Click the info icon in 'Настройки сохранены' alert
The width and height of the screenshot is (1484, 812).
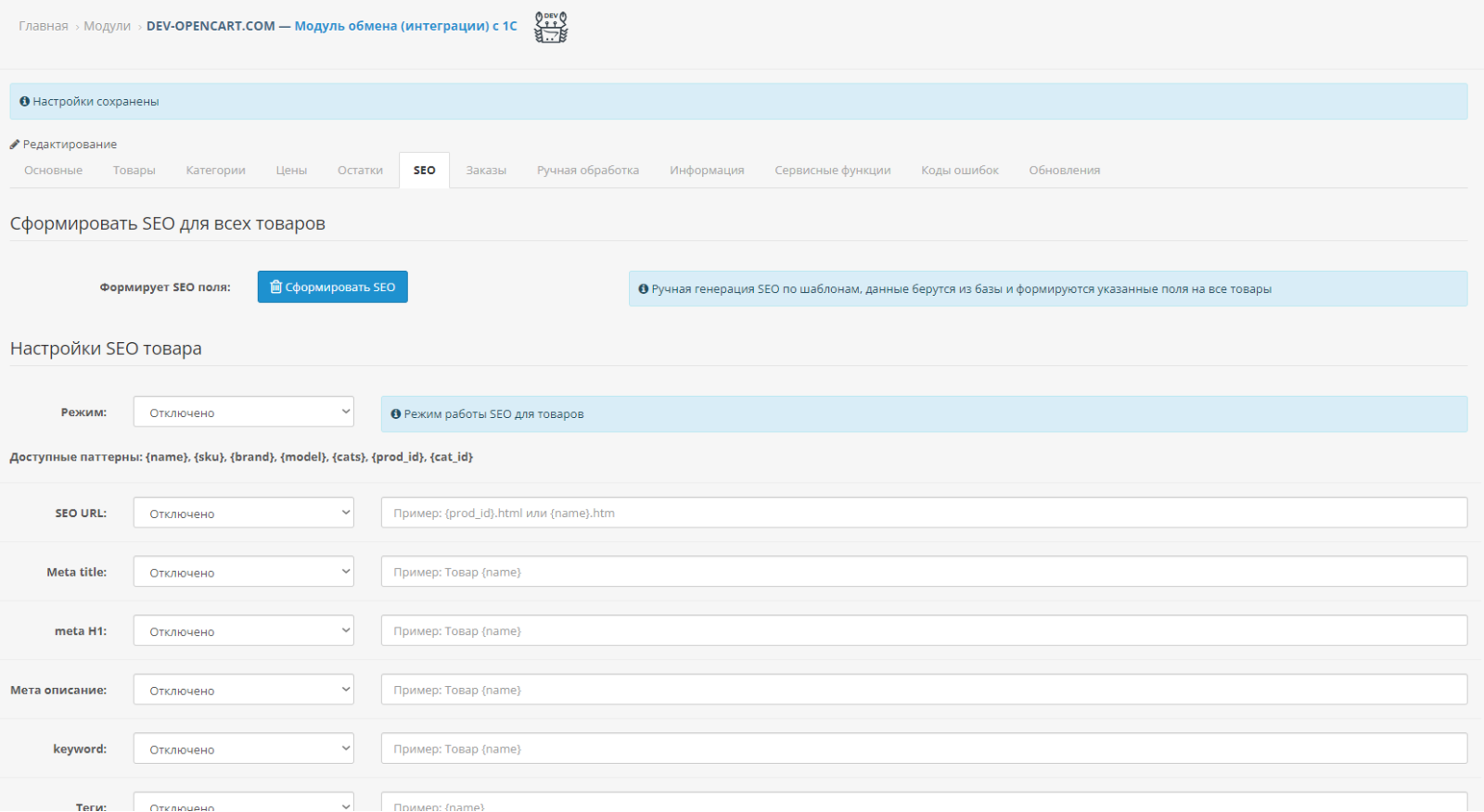click(x=25, y=102)
